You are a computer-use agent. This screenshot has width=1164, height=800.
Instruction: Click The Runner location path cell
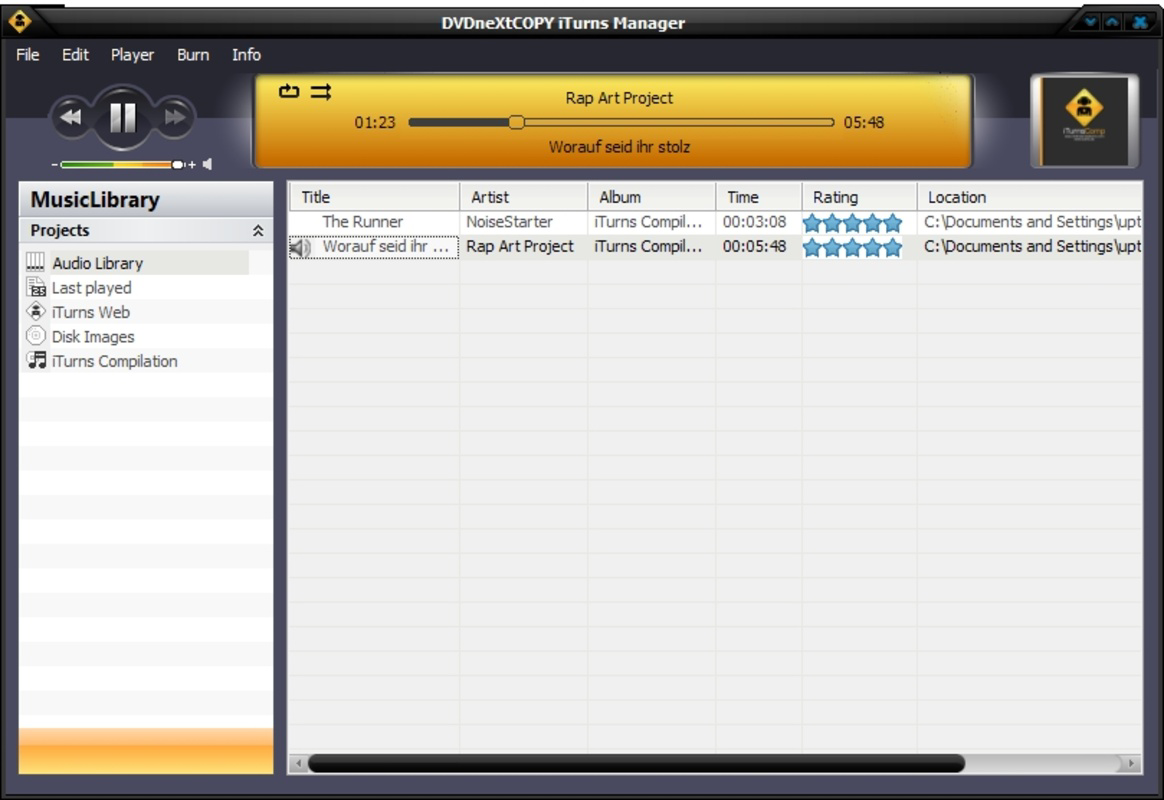pyautogui.click(x=1032, y=222)
